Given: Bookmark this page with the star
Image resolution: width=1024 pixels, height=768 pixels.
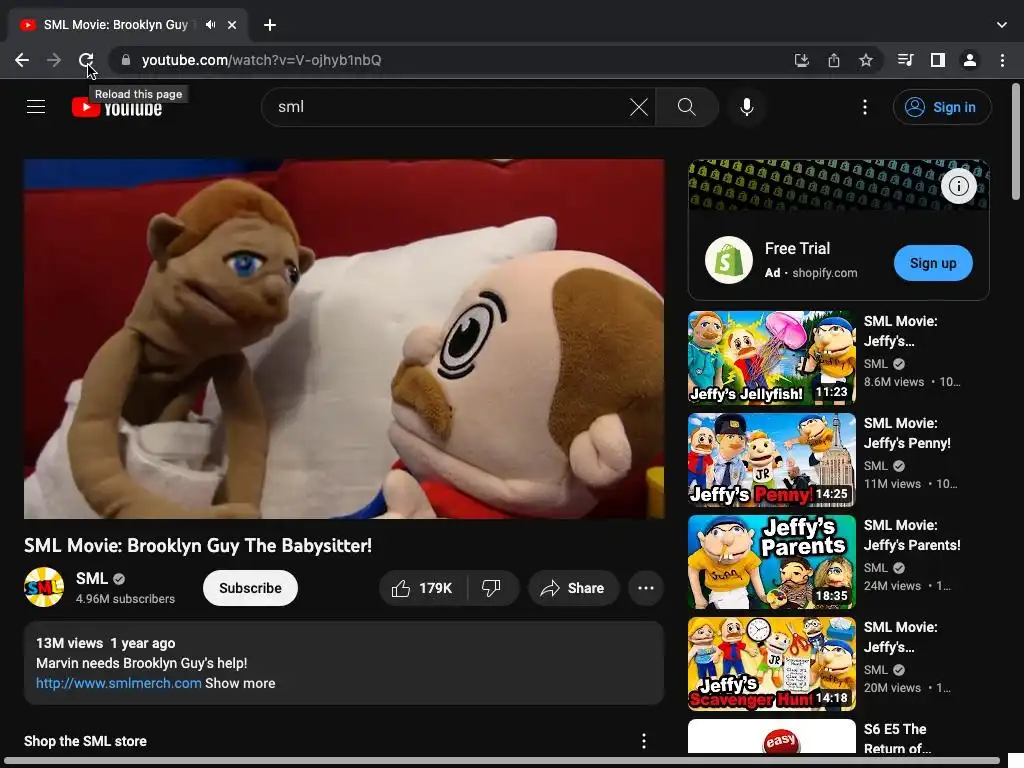Looking at the screenshot, I should point(866,60).
